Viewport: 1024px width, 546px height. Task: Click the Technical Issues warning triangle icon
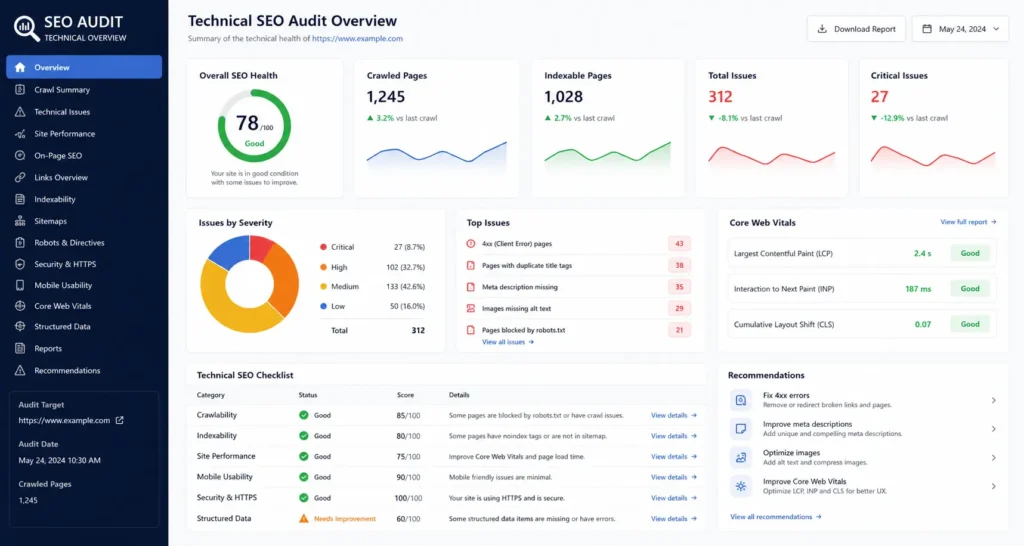20,112
